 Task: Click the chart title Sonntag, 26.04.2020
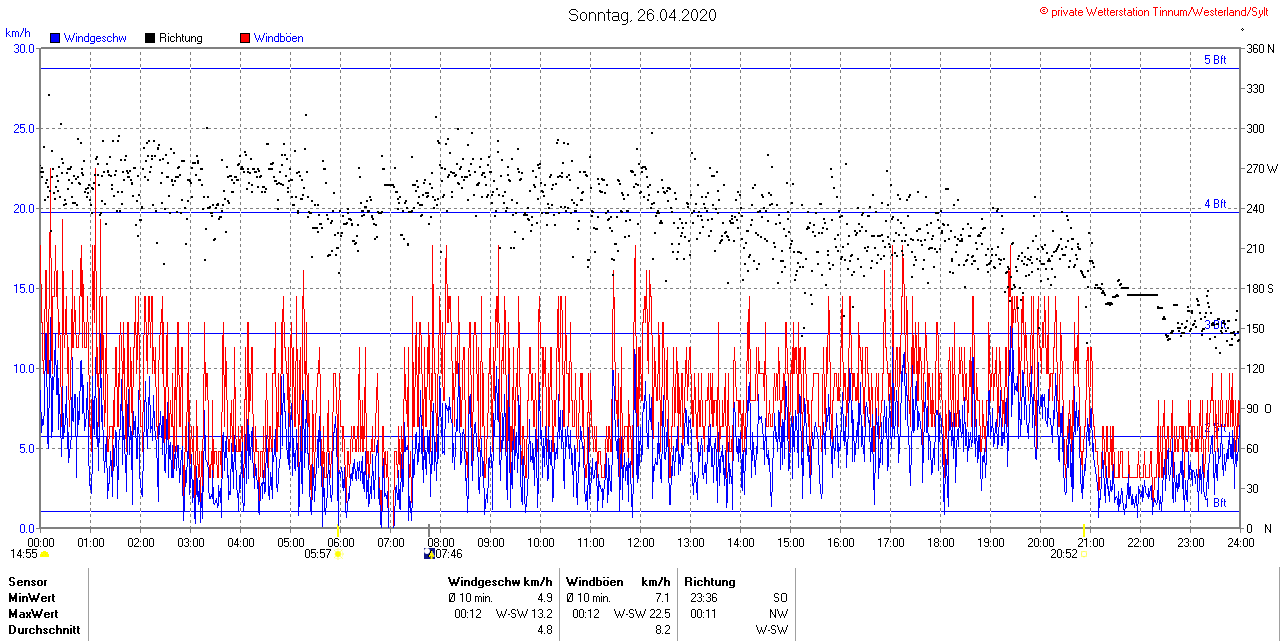click(642, 15)
